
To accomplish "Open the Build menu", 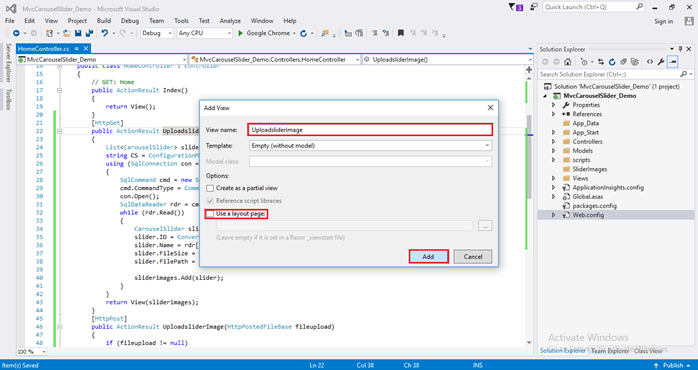I will pos(104,21).
